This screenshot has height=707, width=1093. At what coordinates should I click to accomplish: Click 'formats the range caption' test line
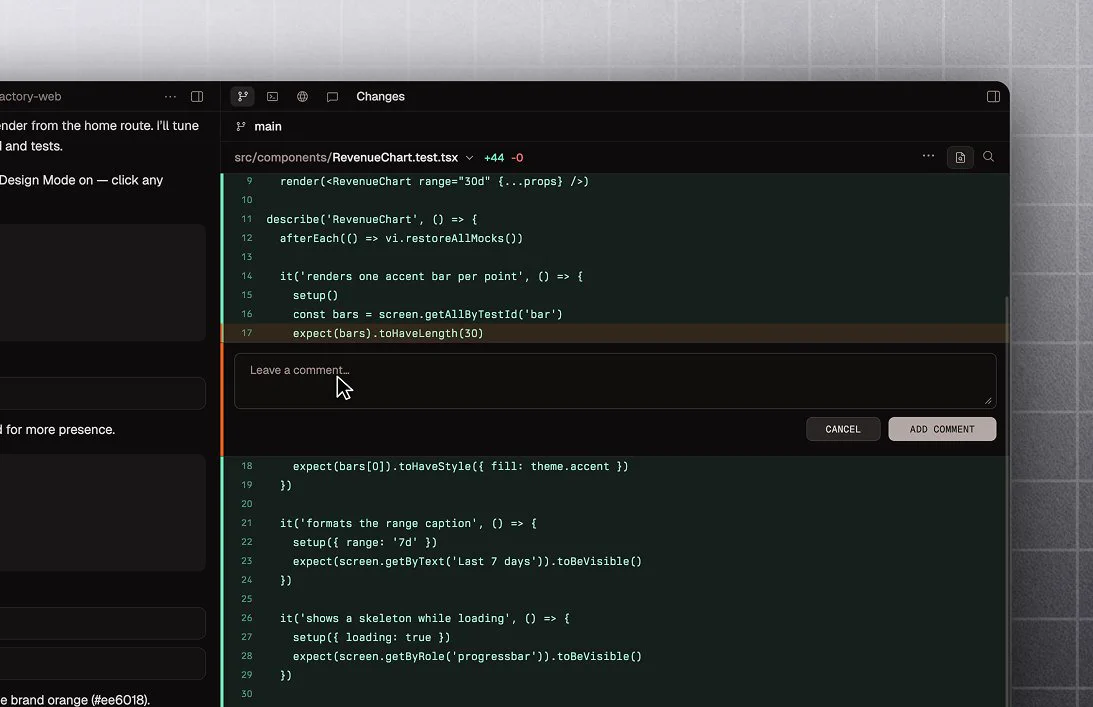(408, 523)
